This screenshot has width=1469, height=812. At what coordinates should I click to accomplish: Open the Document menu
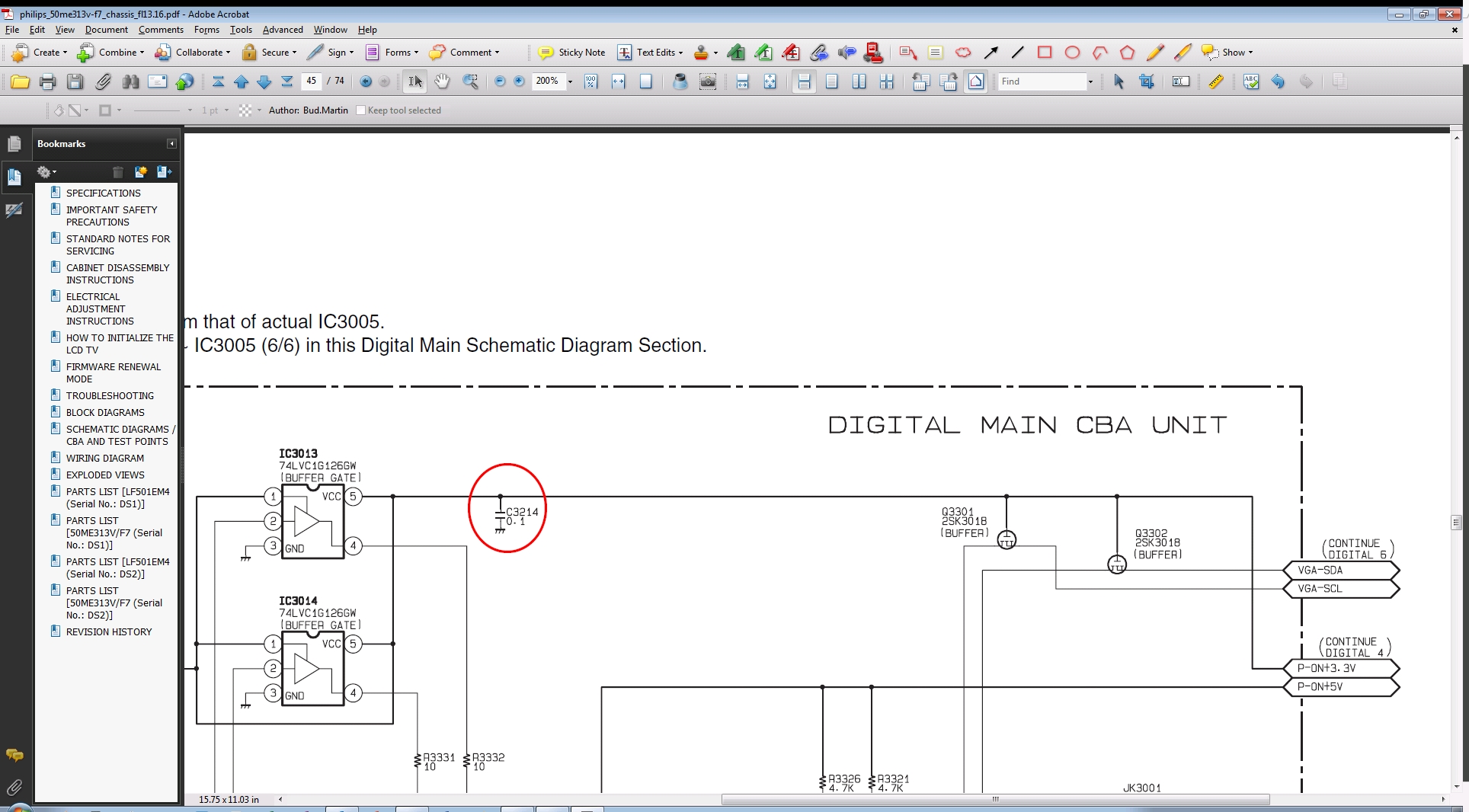click(106, 30)
